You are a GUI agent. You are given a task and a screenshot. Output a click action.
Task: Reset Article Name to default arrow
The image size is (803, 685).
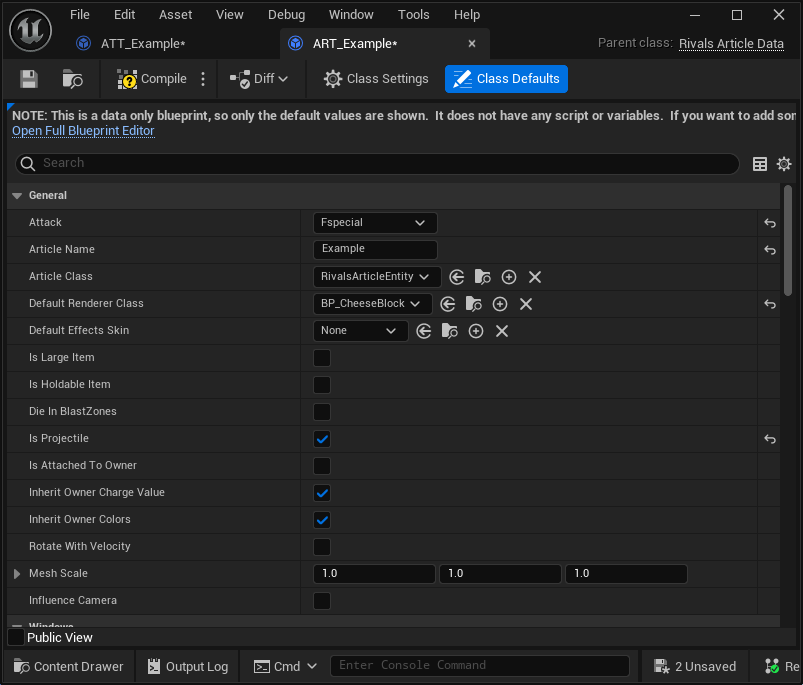[x=770, y=250]
